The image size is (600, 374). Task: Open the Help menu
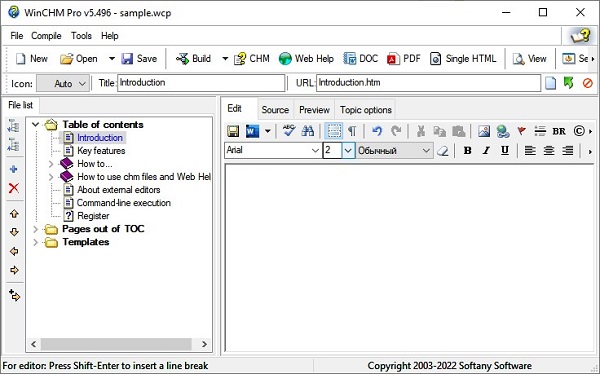109,36
